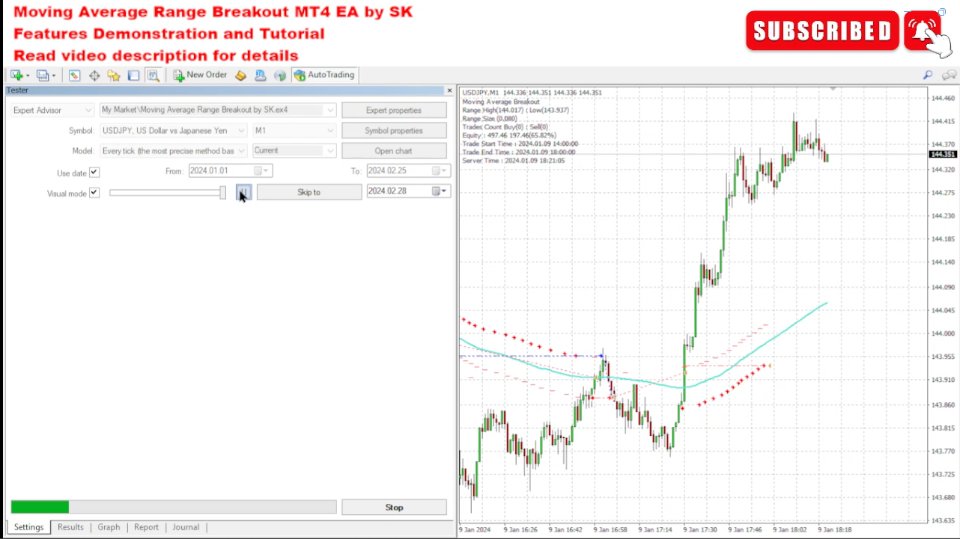Switch to the Journal tab
This screenshot has width=960, height=539.
click(186, 527)
